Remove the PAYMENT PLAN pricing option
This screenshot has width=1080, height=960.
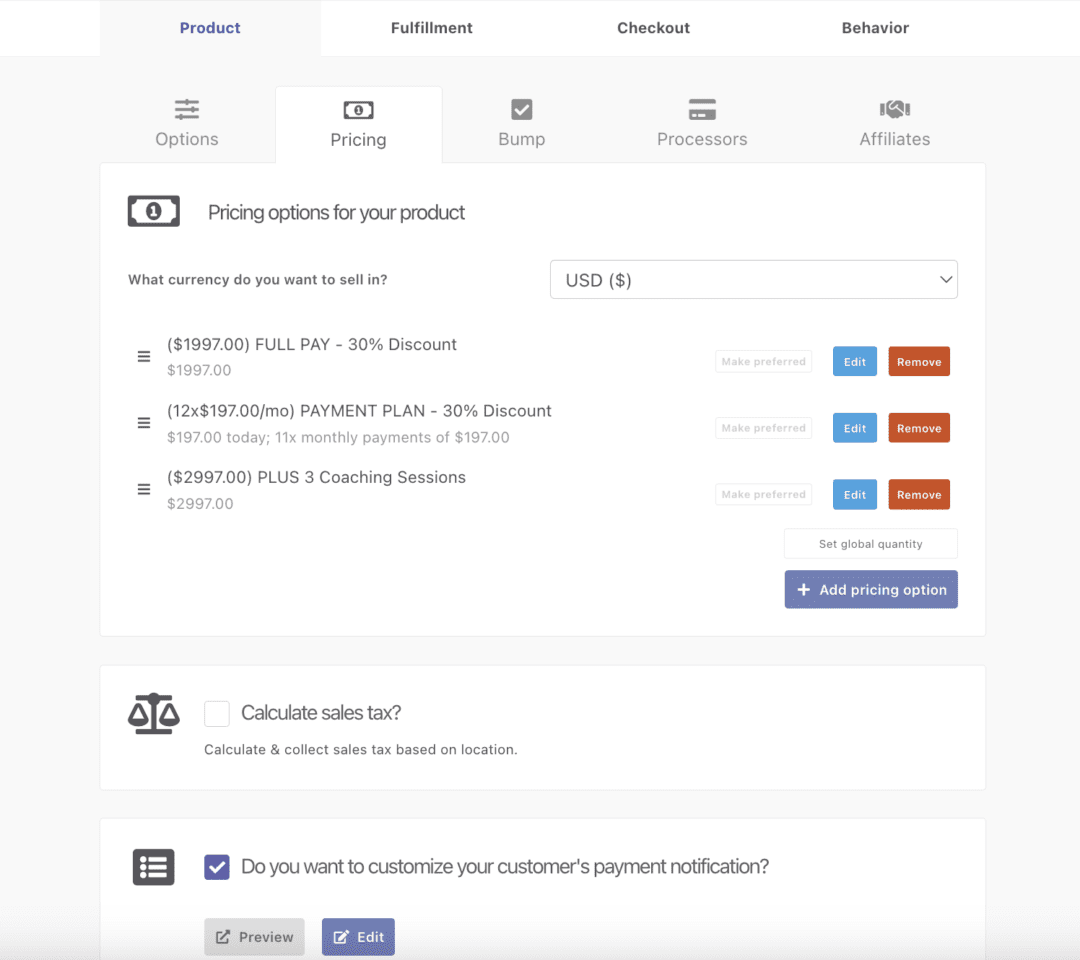pyautogui.click(x=919, y=428)
